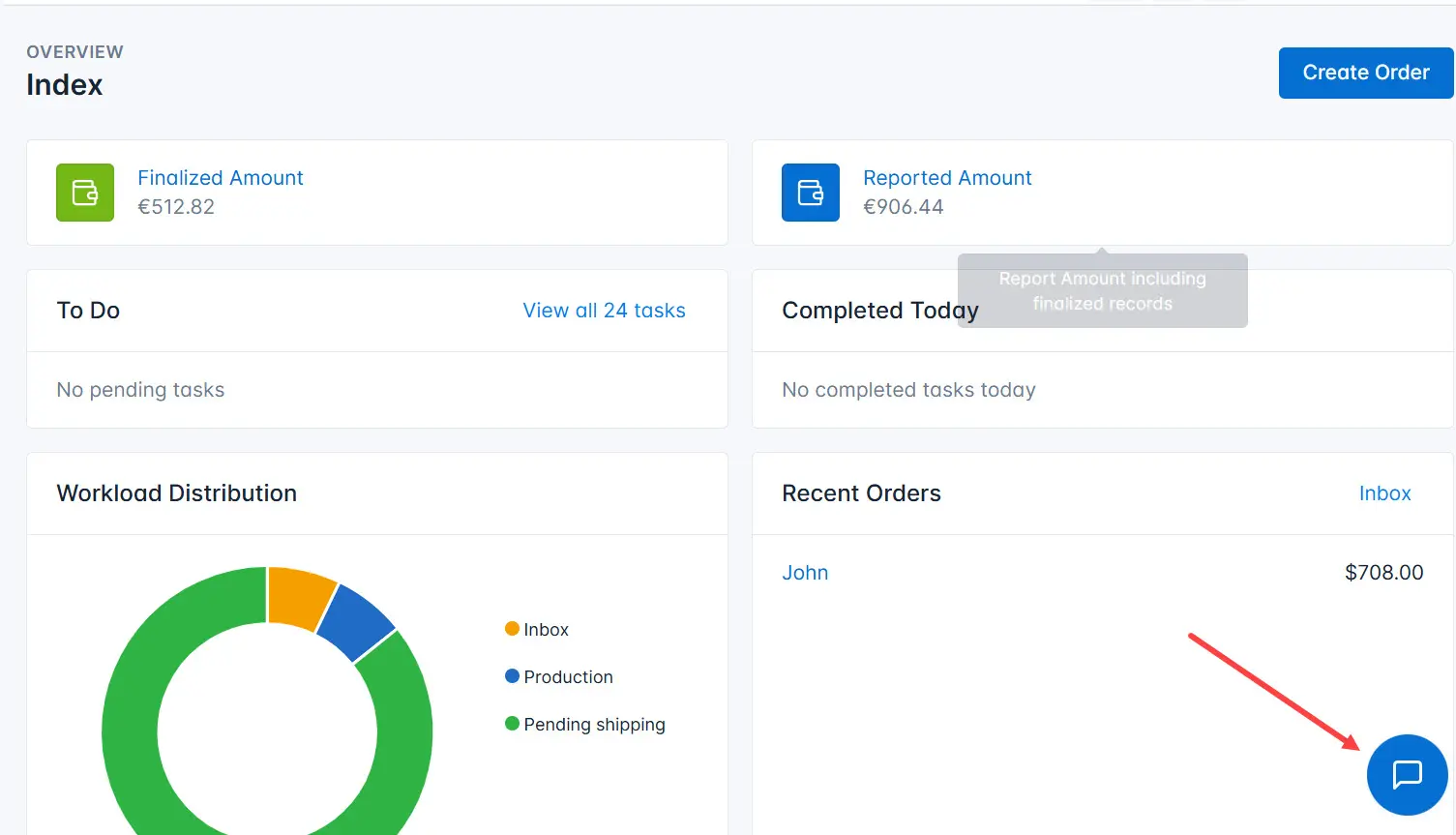
Task: Click the $708.00 order amount
Action: (x=1383, y=573)
